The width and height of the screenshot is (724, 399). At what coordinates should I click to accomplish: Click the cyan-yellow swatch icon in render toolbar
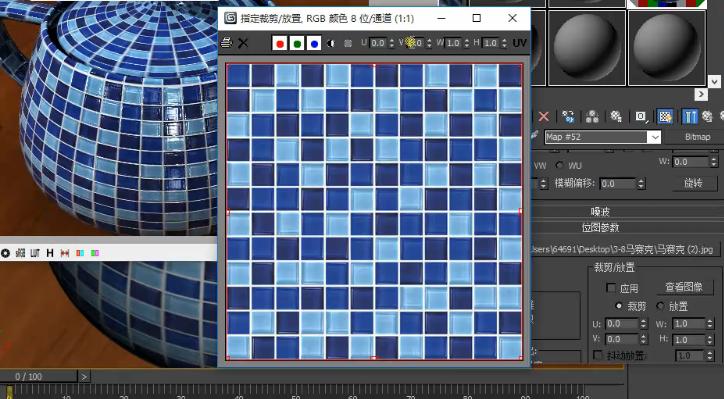[80, 253]
